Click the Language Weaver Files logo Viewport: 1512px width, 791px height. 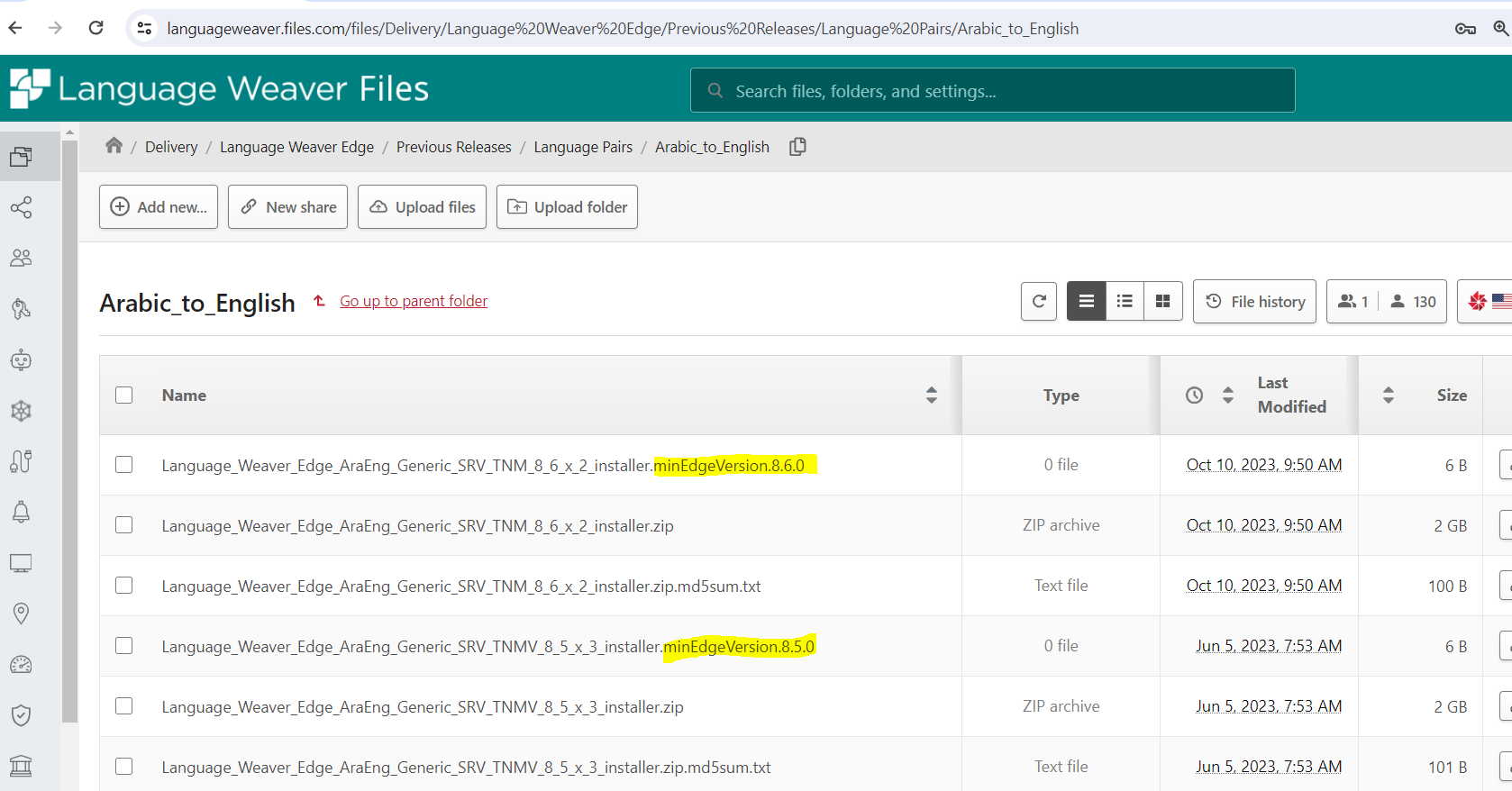pyautogui.click(x=219, y=88)
